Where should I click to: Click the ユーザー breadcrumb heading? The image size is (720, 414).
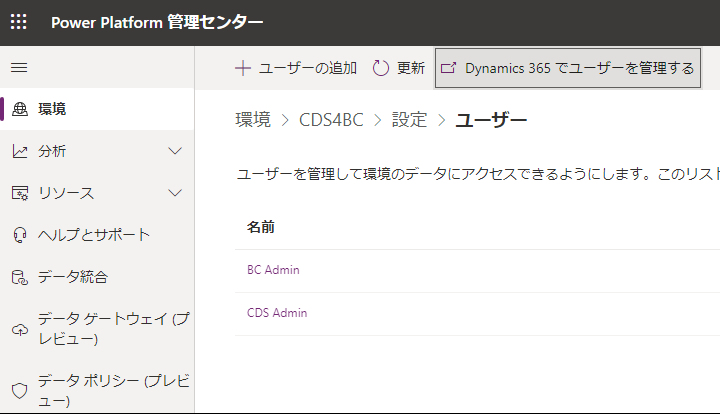[491, 120]
